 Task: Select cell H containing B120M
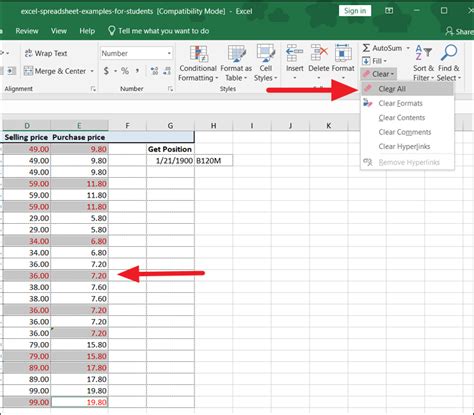(214, 161)
